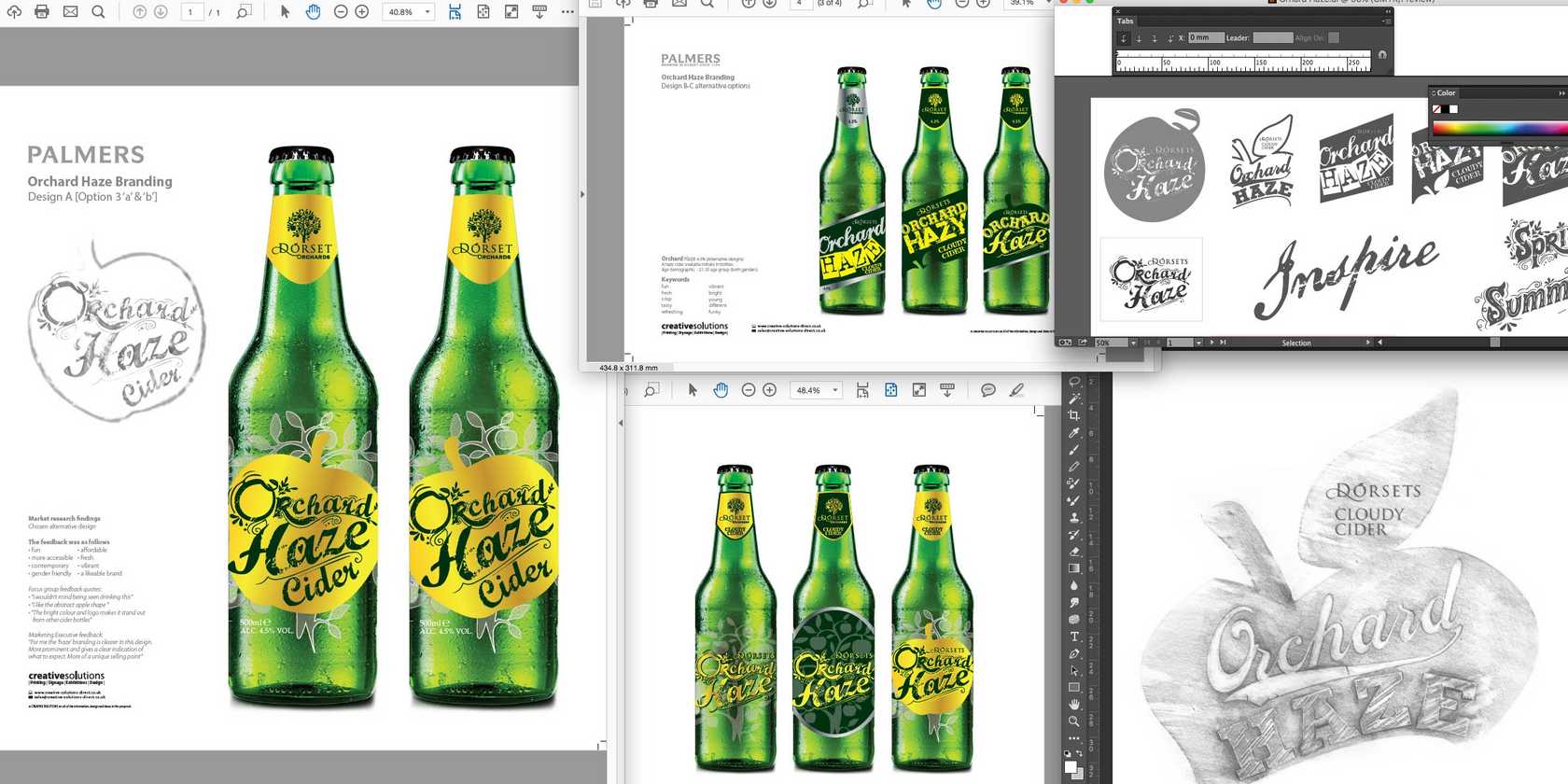Select the Clone Stamp tool
This screenshot has height=784, width=1568.
pos(1074,517)
